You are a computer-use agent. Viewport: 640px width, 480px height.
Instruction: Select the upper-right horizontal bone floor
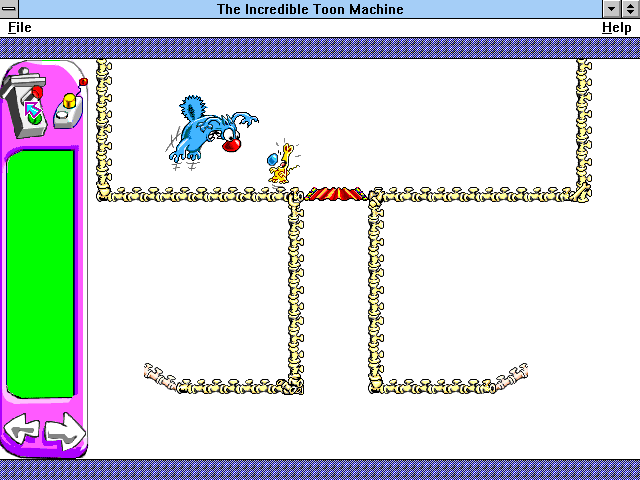[479, 195]
